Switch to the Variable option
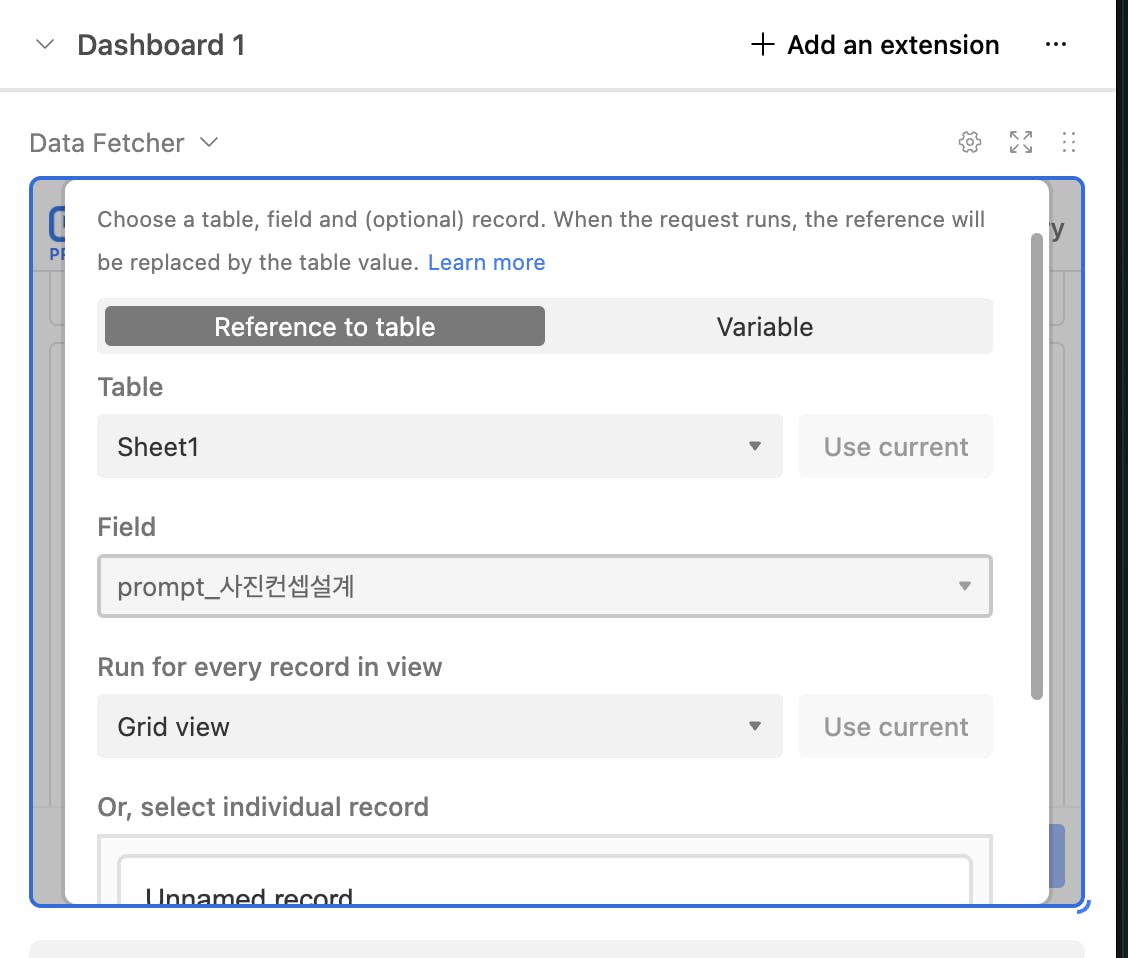The height and width of the screenshot is (958, 1128). pyautogui.click(x=765, y=327)
